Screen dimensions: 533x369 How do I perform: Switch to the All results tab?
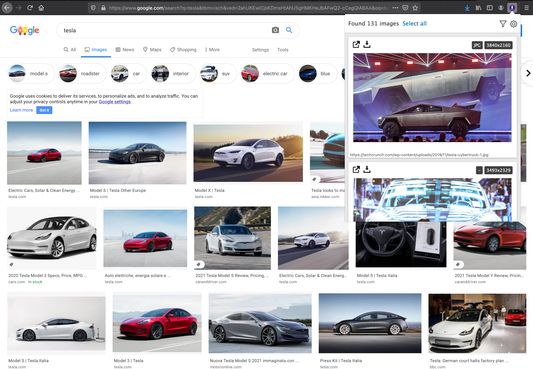point(70,50)
